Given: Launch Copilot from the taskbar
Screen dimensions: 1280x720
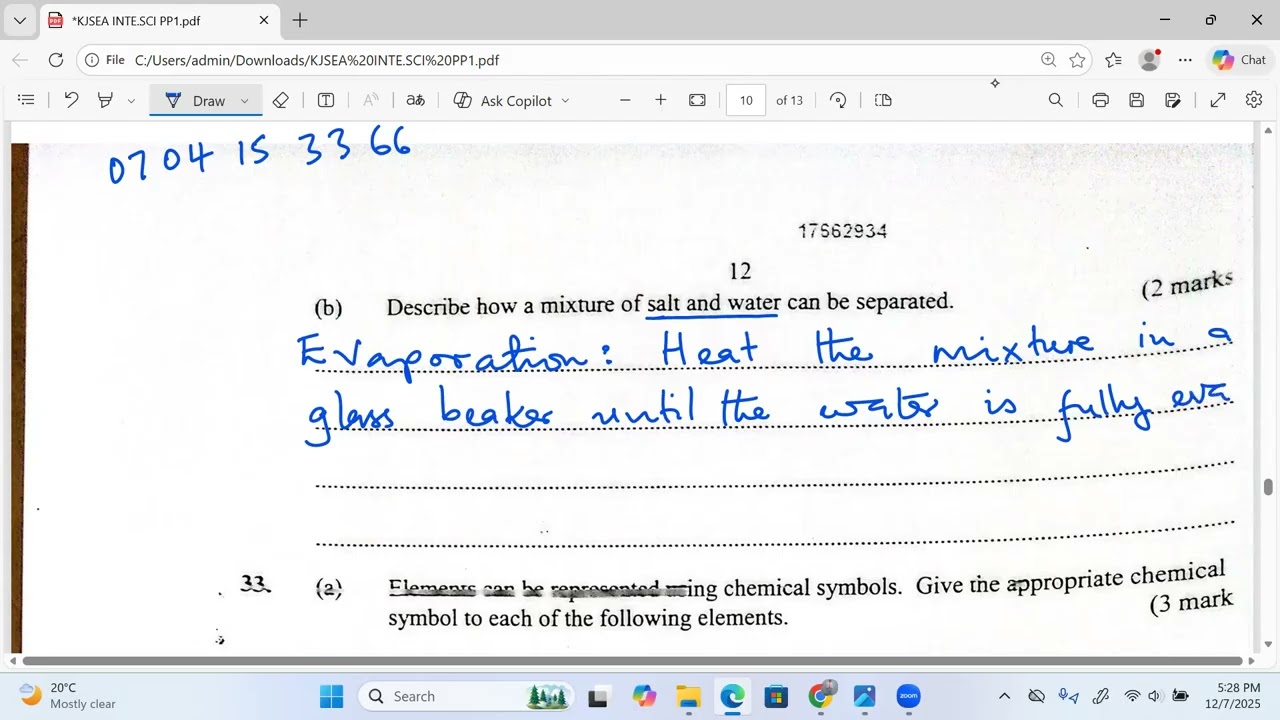Looking at the screenshot, I should point(644,696).
